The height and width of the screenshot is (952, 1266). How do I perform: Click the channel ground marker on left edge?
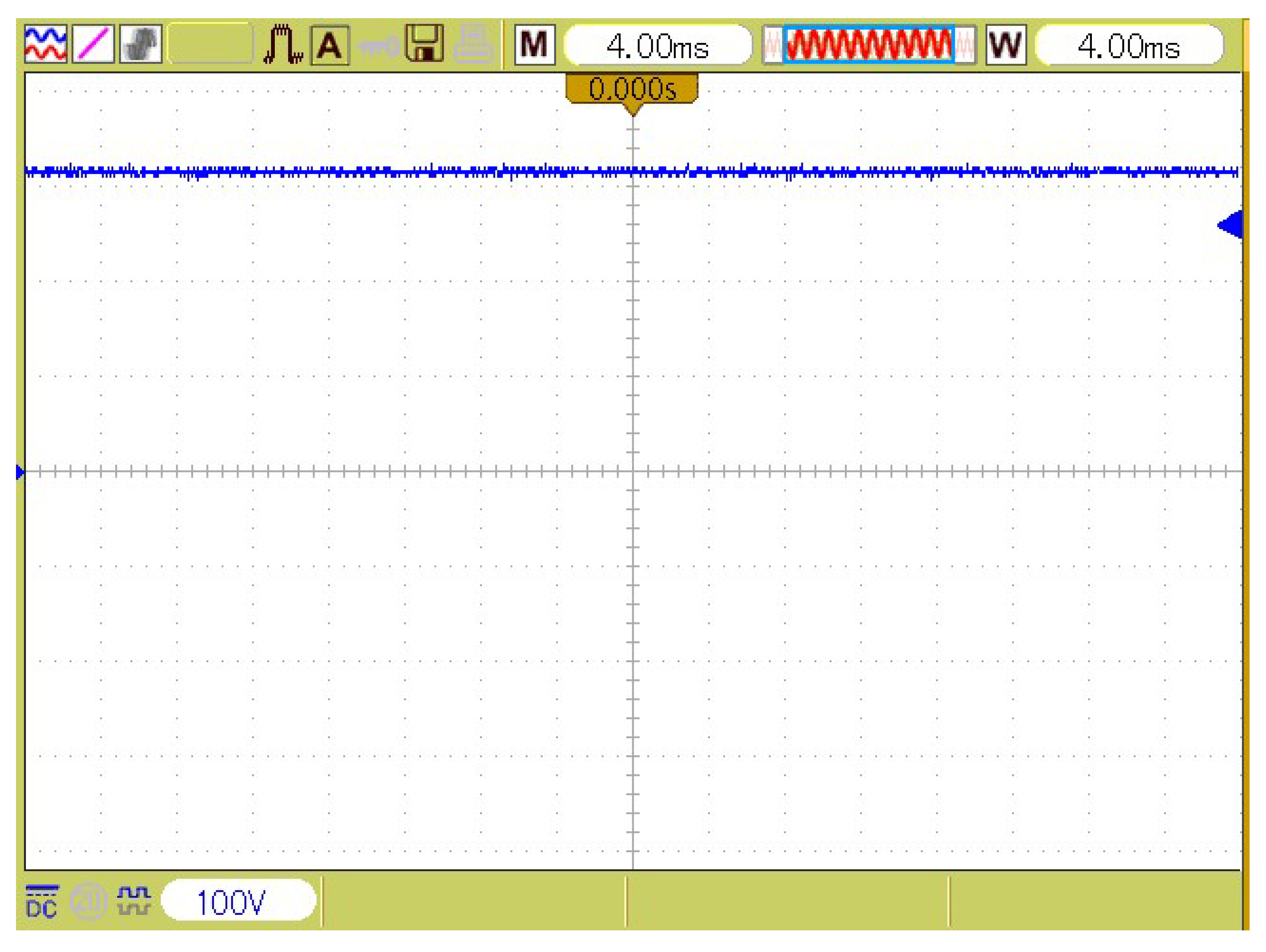pos(20,472)
